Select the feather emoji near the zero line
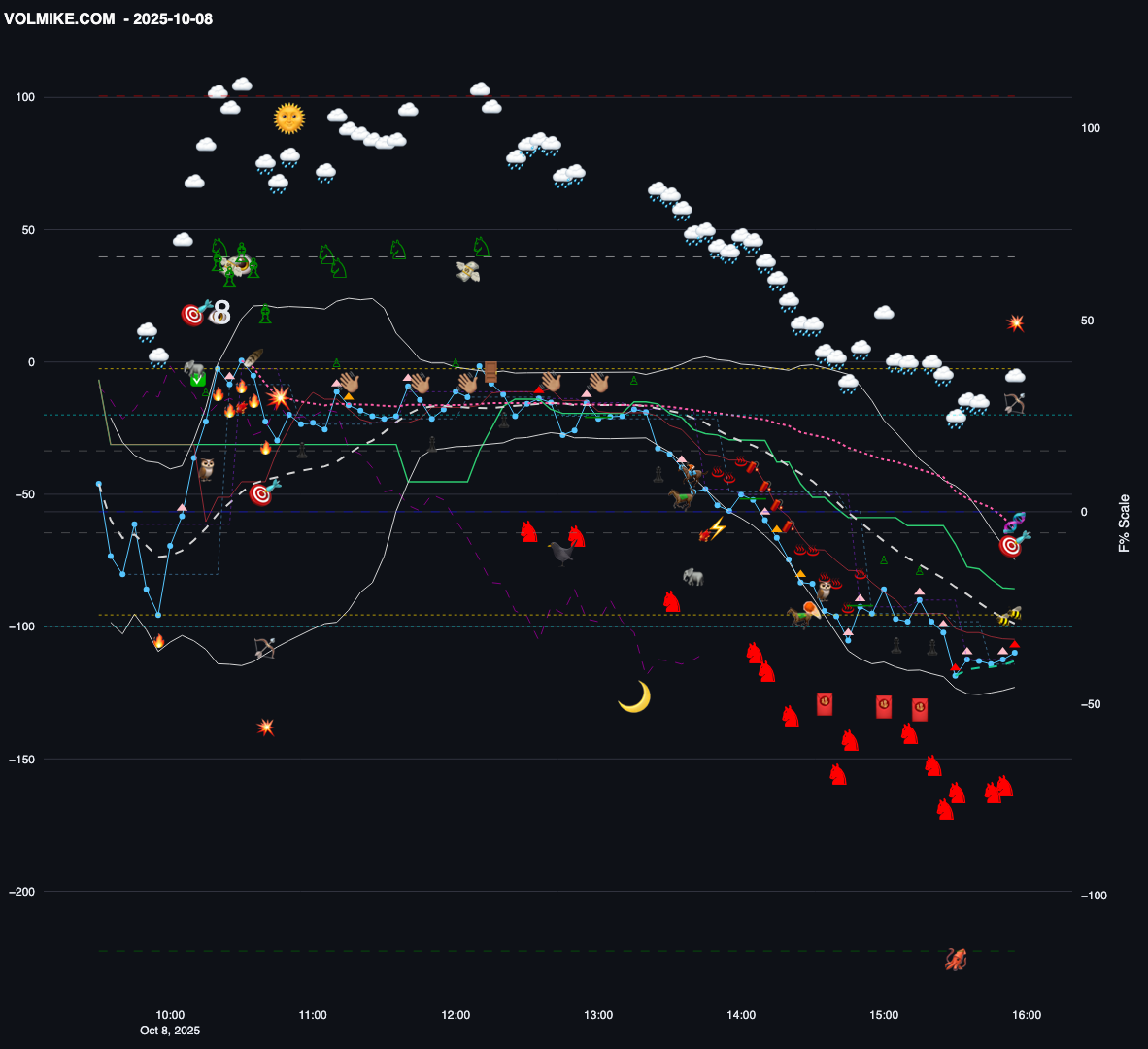Screen dimensions: 1148x1049 [x=253, y=358]
